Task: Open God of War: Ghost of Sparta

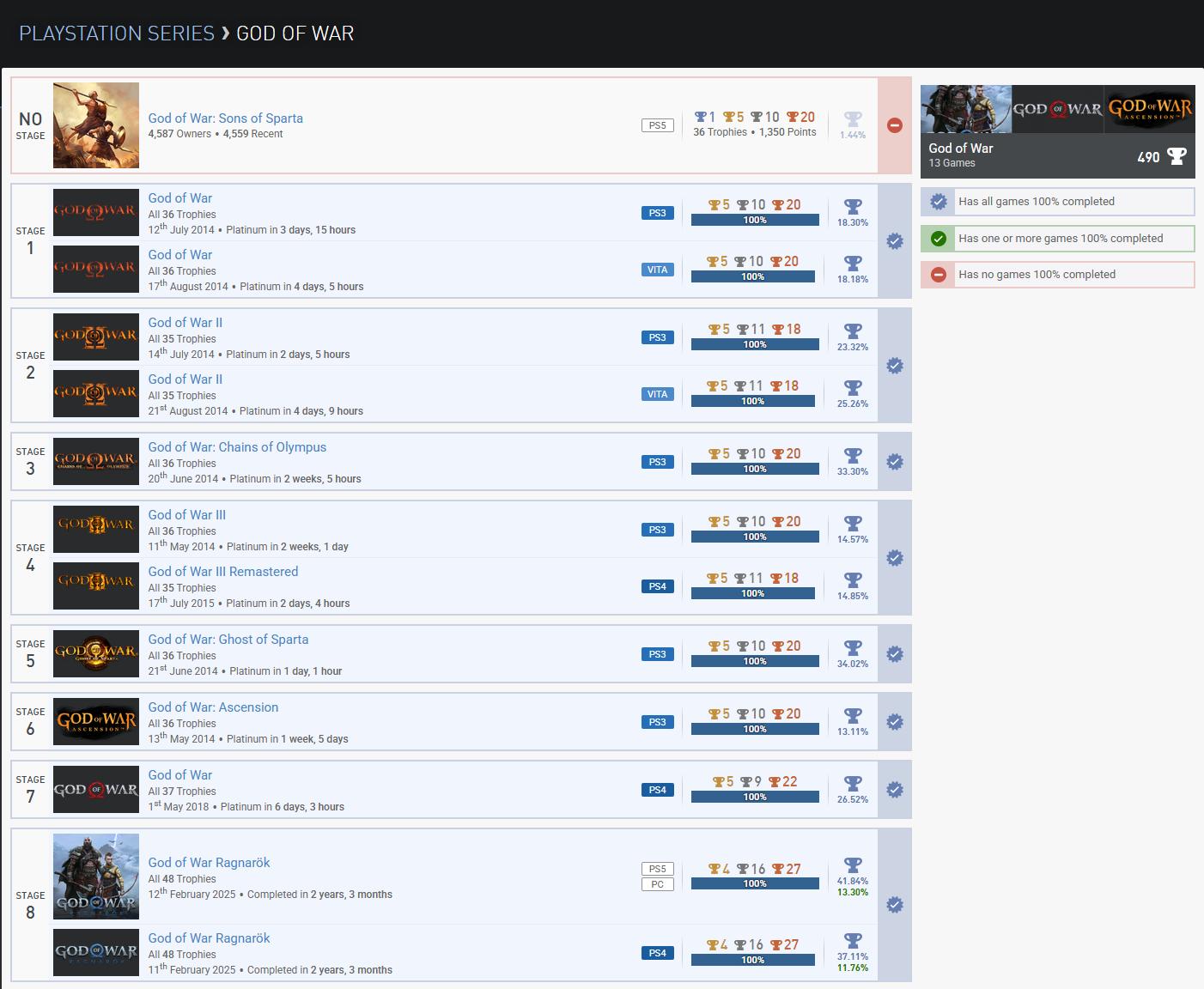Action: point(228,640)
